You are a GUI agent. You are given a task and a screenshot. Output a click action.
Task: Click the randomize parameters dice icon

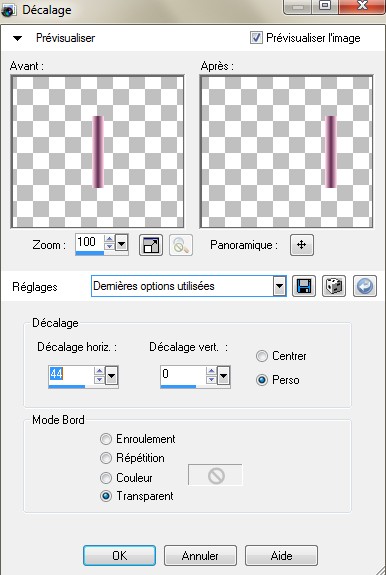tap(334, 286)
